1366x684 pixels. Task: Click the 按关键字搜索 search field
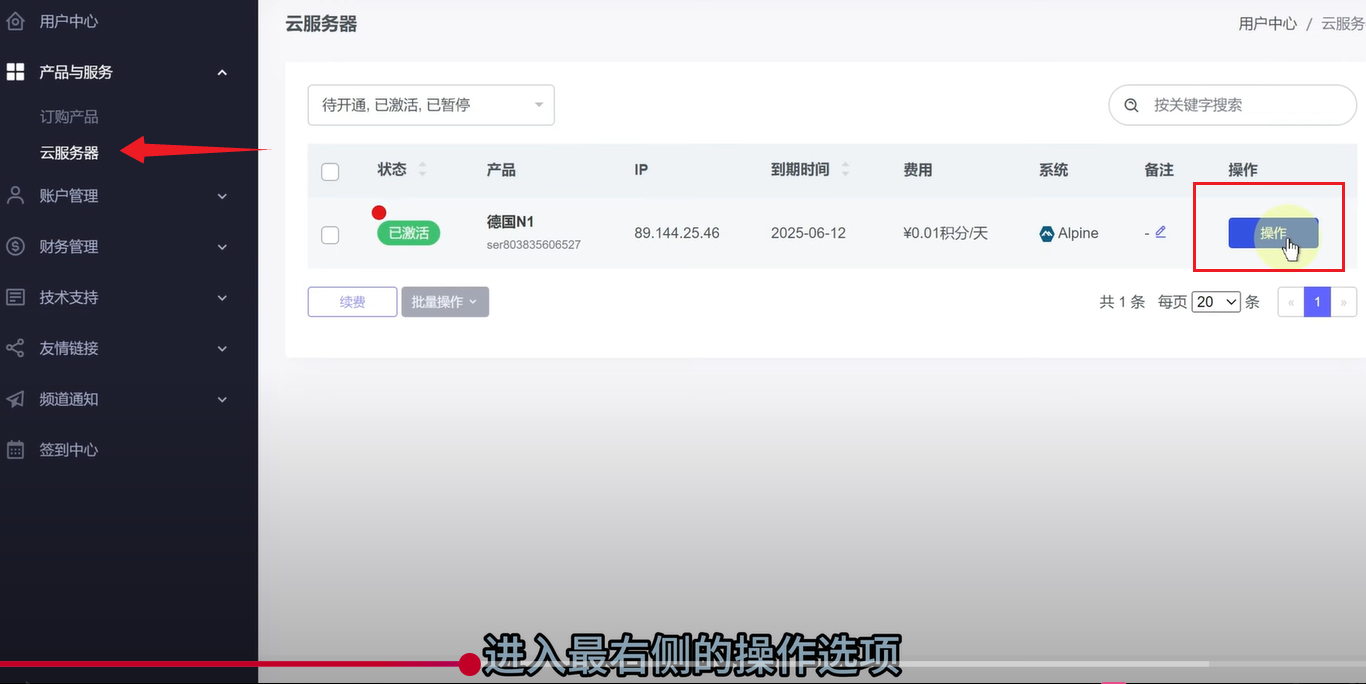click(x=1232, y=105)
